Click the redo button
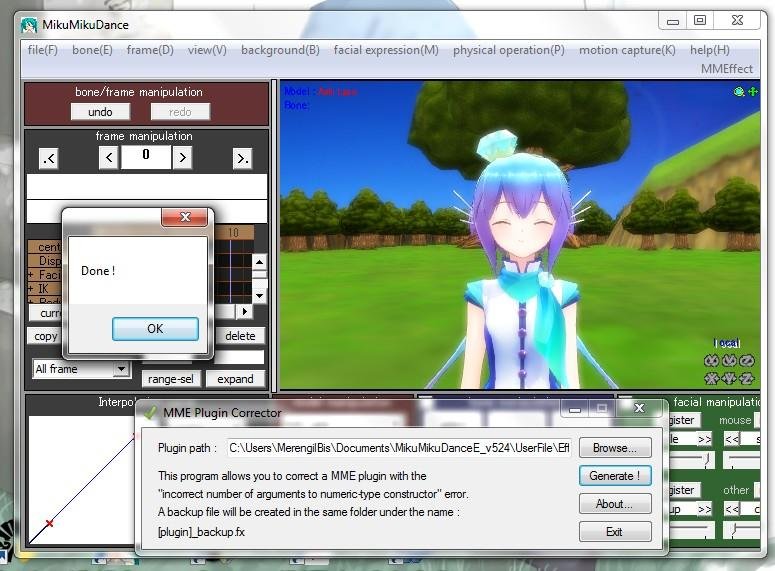Image resolution: width=775 pixels, height=571 pixels. 180,112
